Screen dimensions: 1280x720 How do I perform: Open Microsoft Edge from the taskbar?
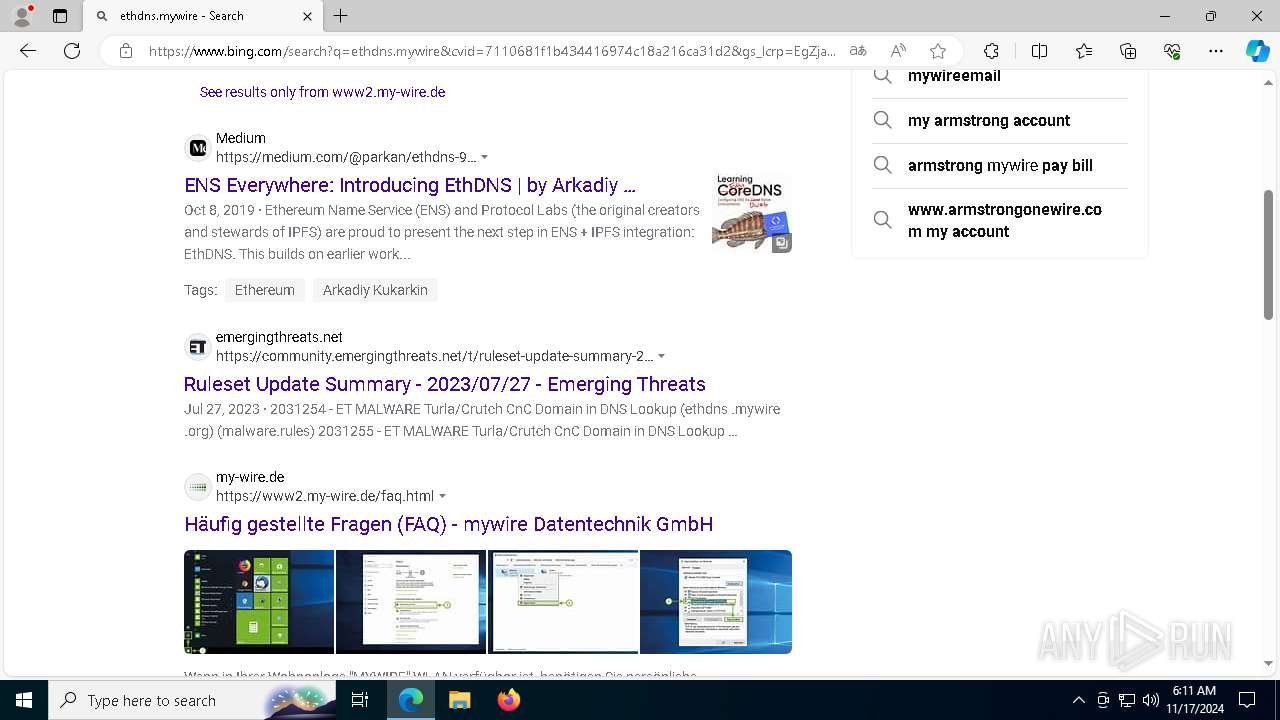coord(411,700)
